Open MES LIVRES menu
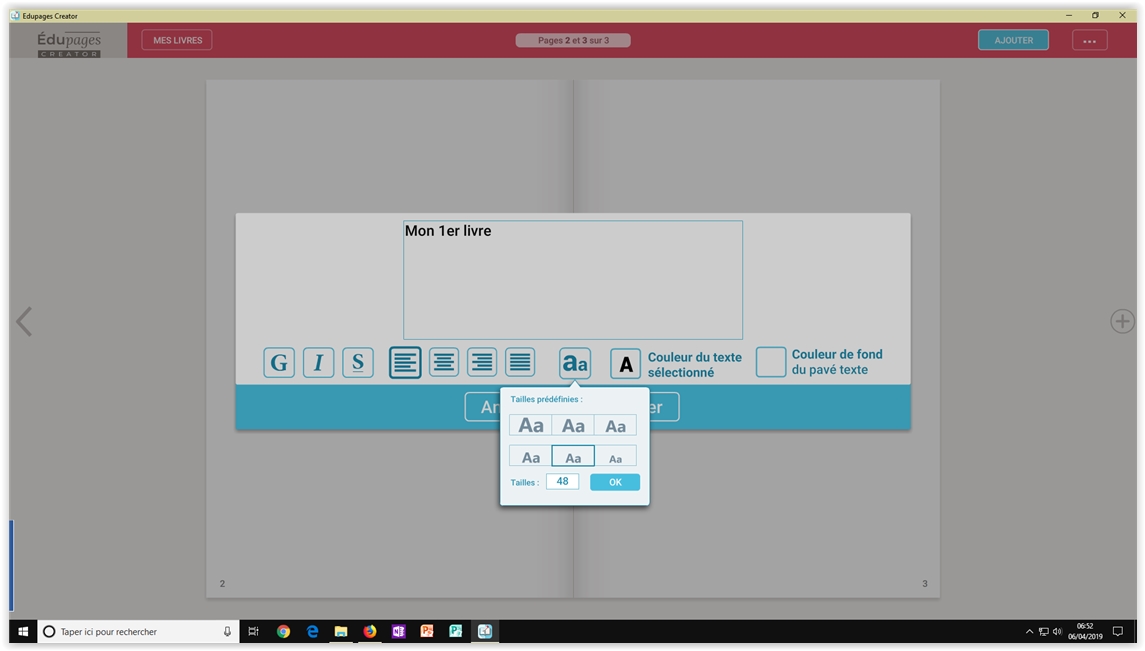Viewport: 1145px width, 651px height. click(177, 40)
